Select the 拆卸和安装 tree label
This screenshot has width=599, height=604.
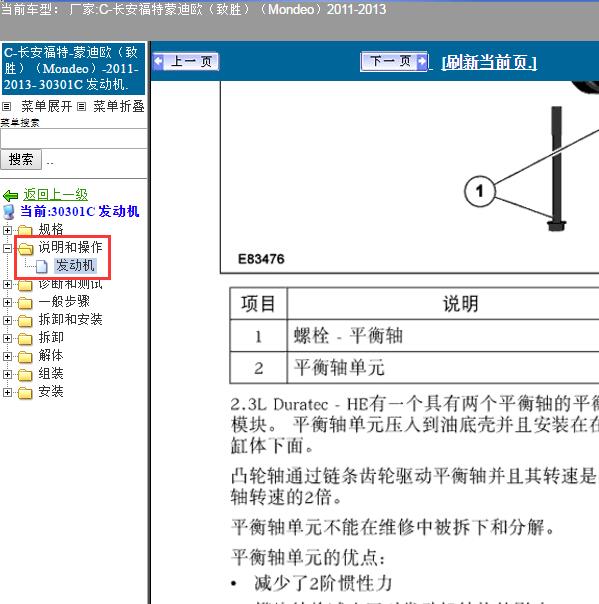(70, 319)
